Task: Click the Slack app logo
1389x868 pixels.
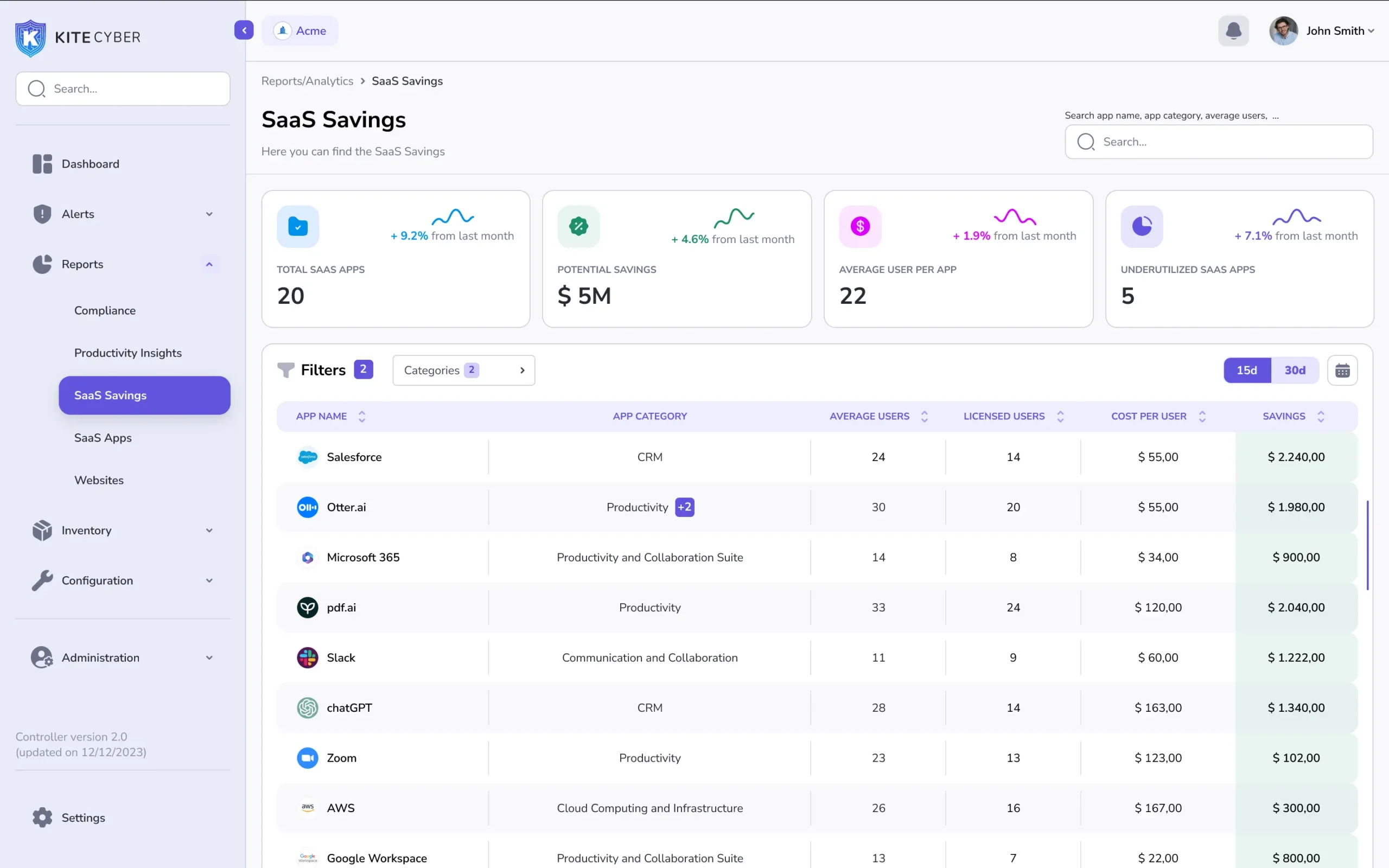Action: (x=308, y=658)
